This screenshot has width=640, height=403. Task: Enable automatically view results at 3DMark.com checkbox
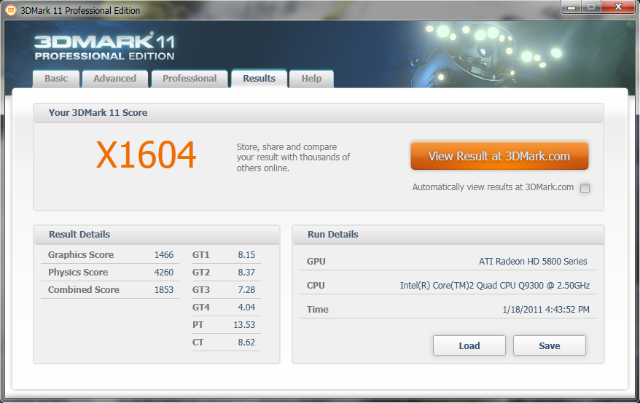pyautogui.click(x=585, y=188)
